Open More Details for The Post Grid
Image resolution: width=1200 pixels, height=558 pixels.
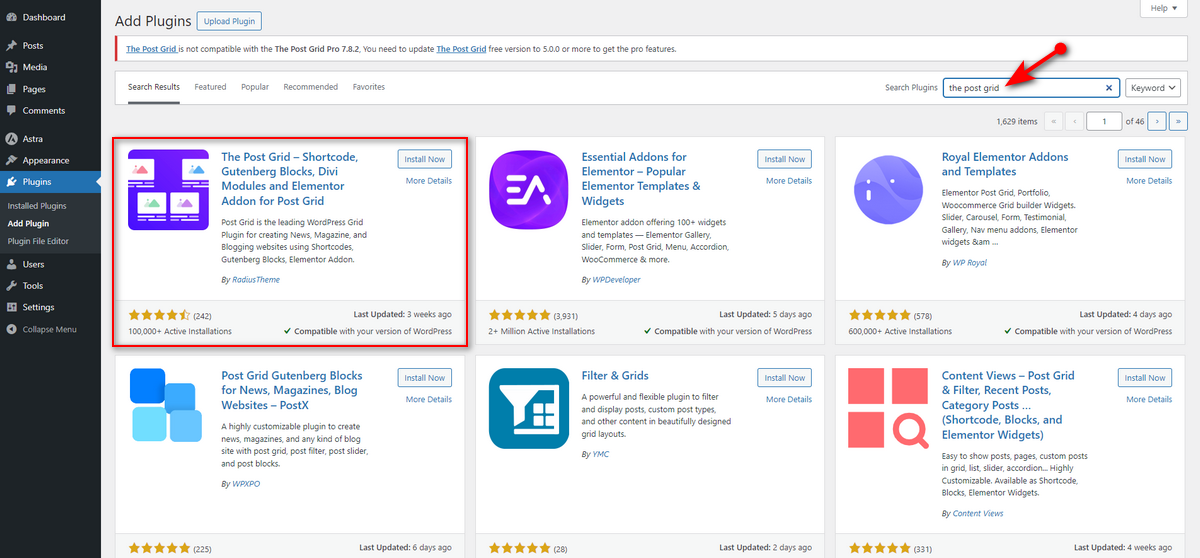pyautogui.click(x=429, y=181)
